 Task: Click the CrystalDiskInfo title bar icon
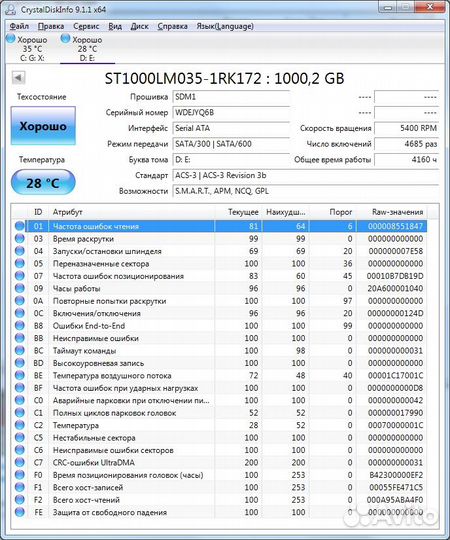(x=11, y=9)
